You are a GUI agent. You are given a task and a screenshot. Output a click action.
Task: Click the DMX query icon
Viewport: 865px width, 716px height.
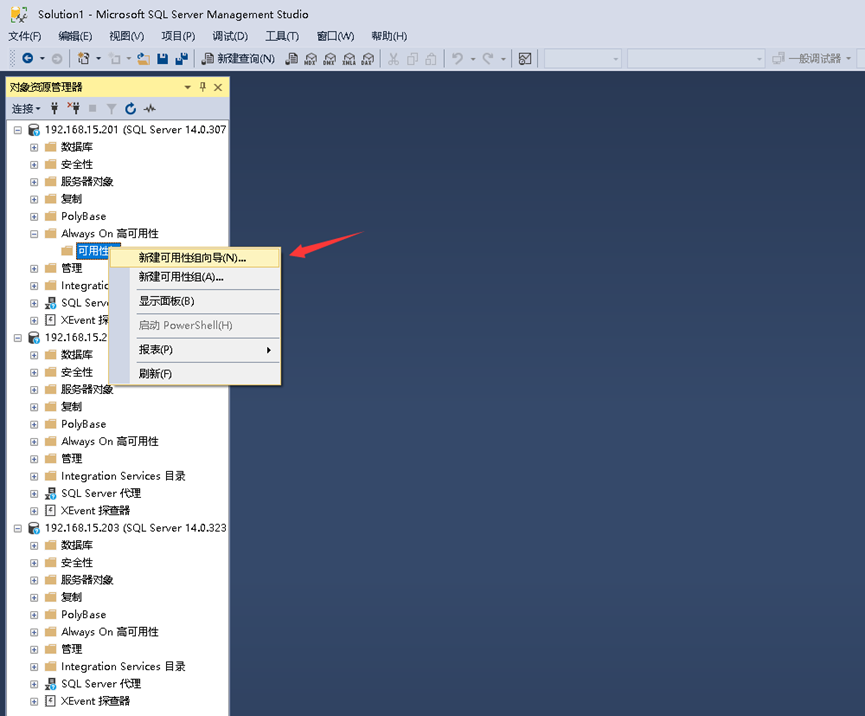pos(329,58)
